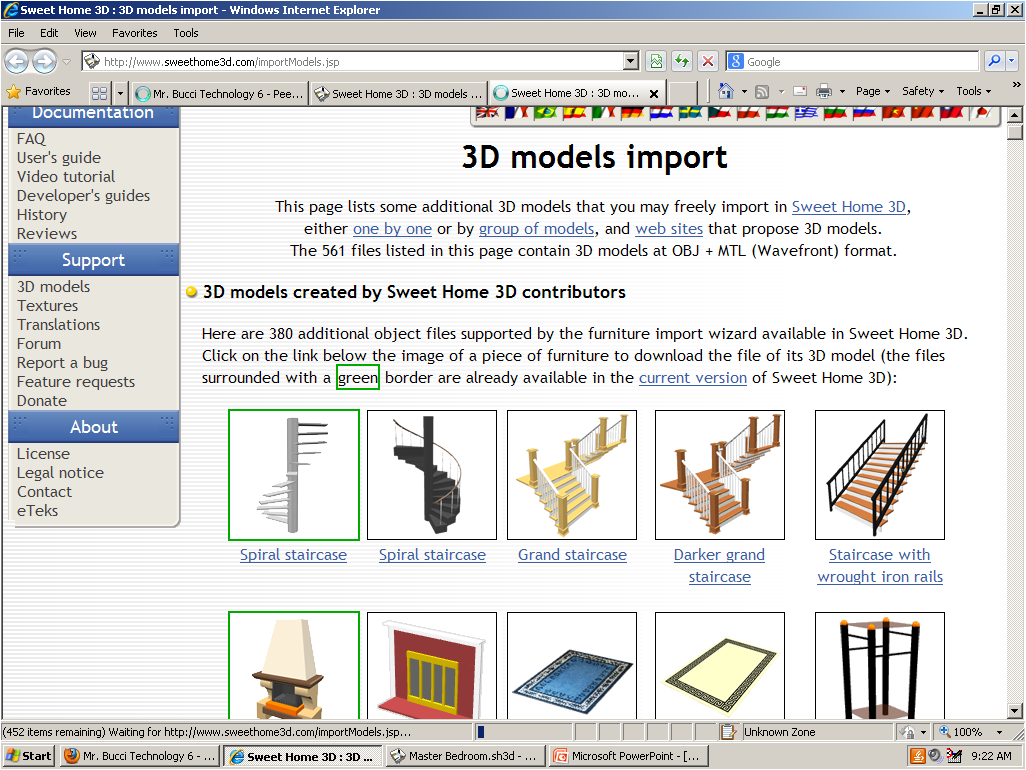Viewport: 1026px width, 770px height.
Task: Click the Print icon
Action: click(x=824, y=92)
